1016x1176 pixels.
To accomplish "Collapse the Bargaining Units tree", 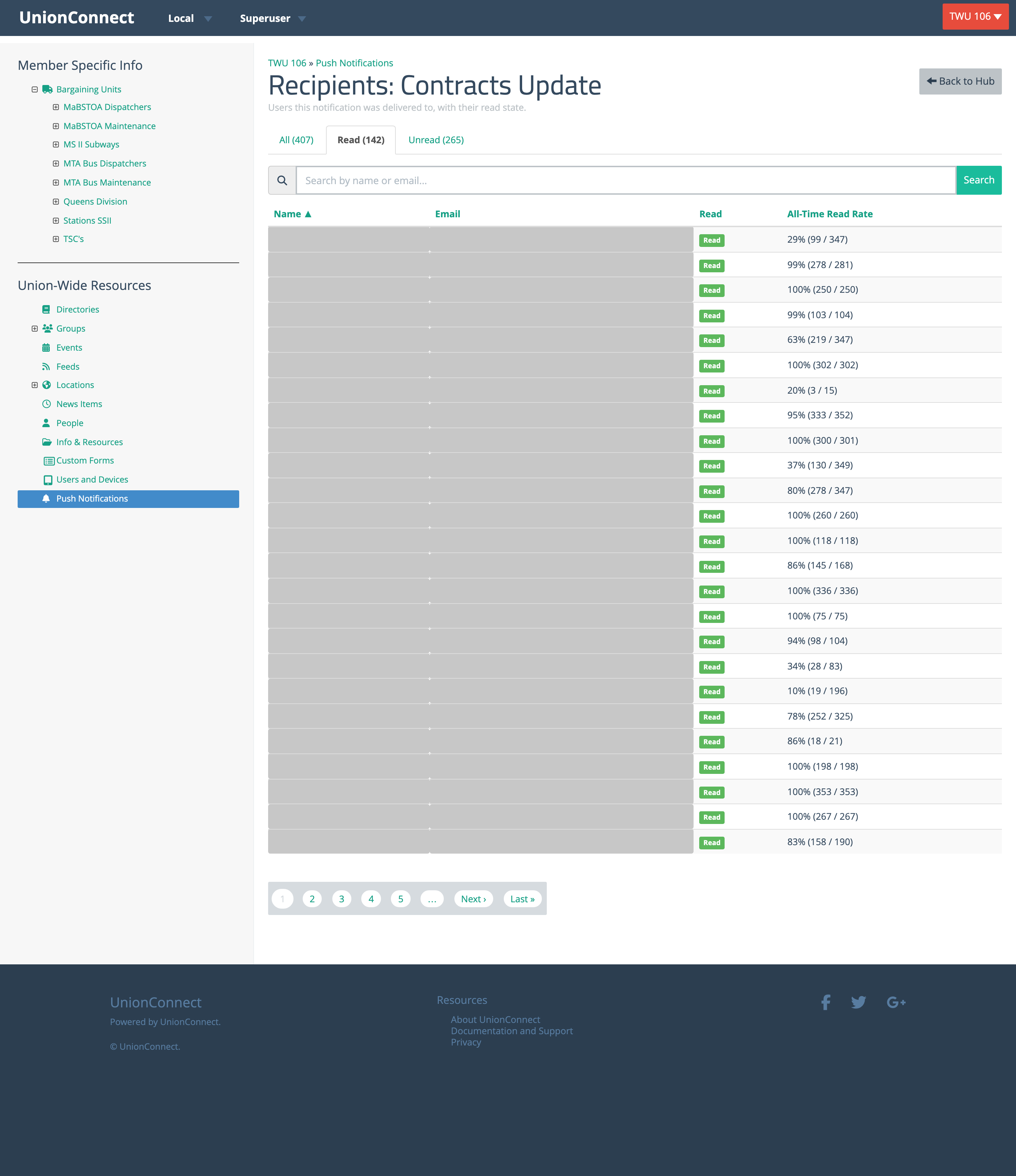I will 35,89.
